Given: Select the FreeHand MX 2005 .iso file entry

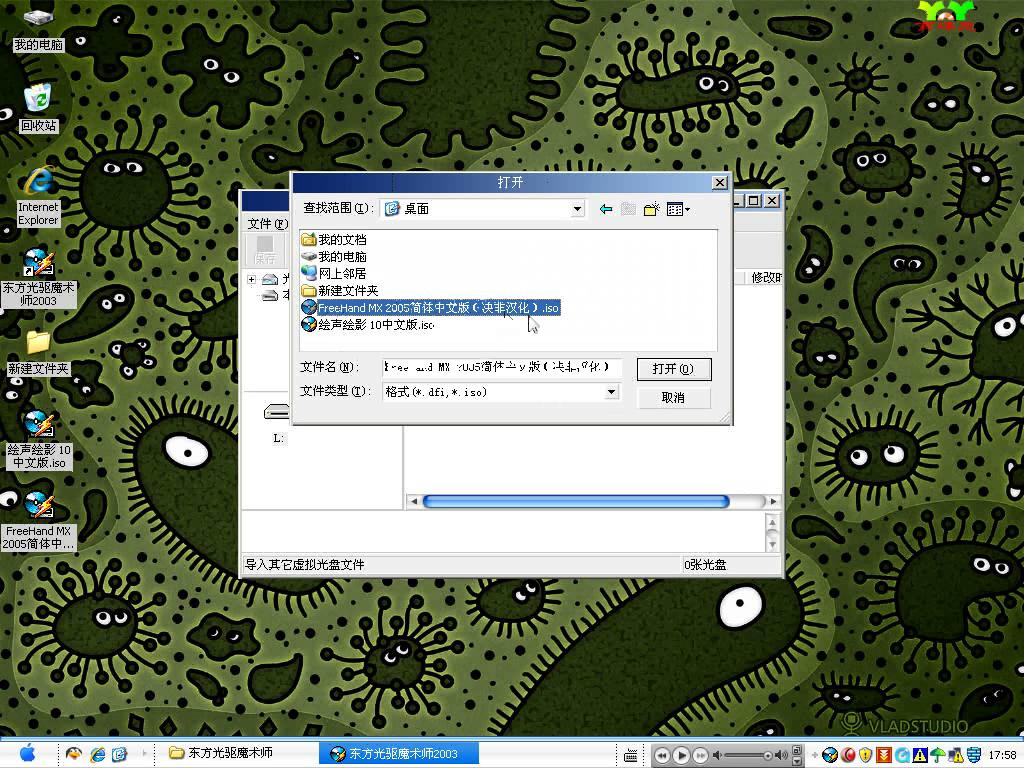Looking at the screenshot, I should 430,308.
